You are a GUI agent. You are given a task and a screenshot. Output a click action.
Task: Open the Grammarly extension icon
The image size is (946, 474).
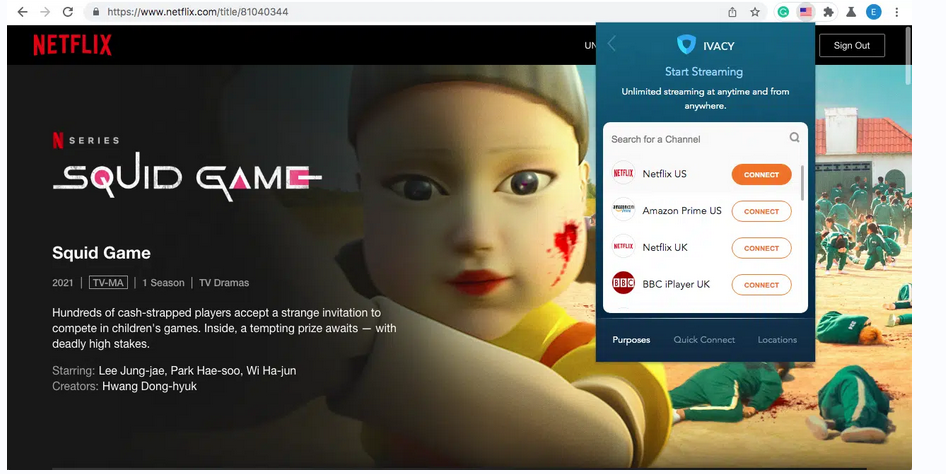[783, 12]
